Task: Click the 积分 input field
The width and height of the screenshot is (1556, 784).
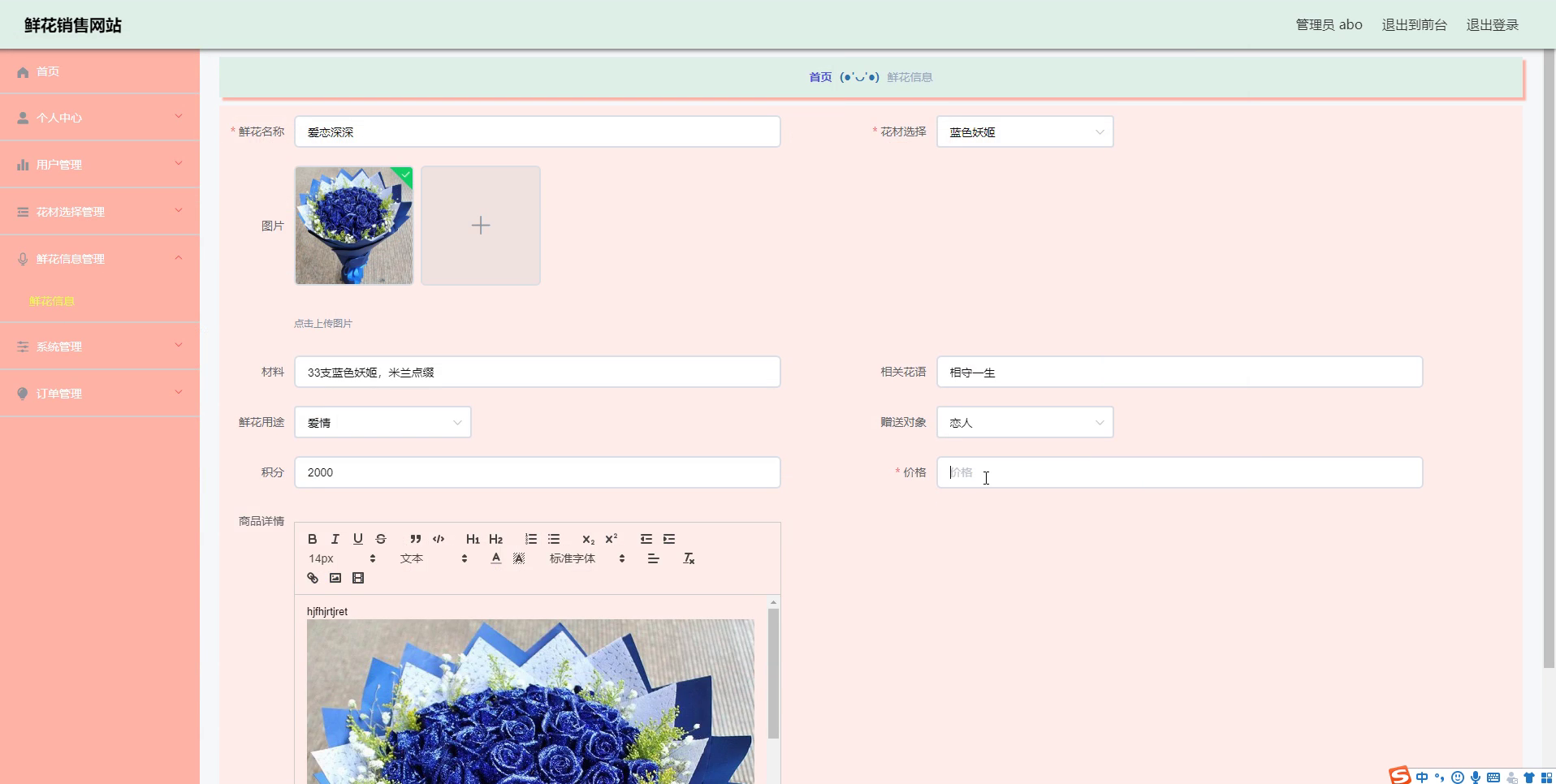Action: (x=537, y=472)
